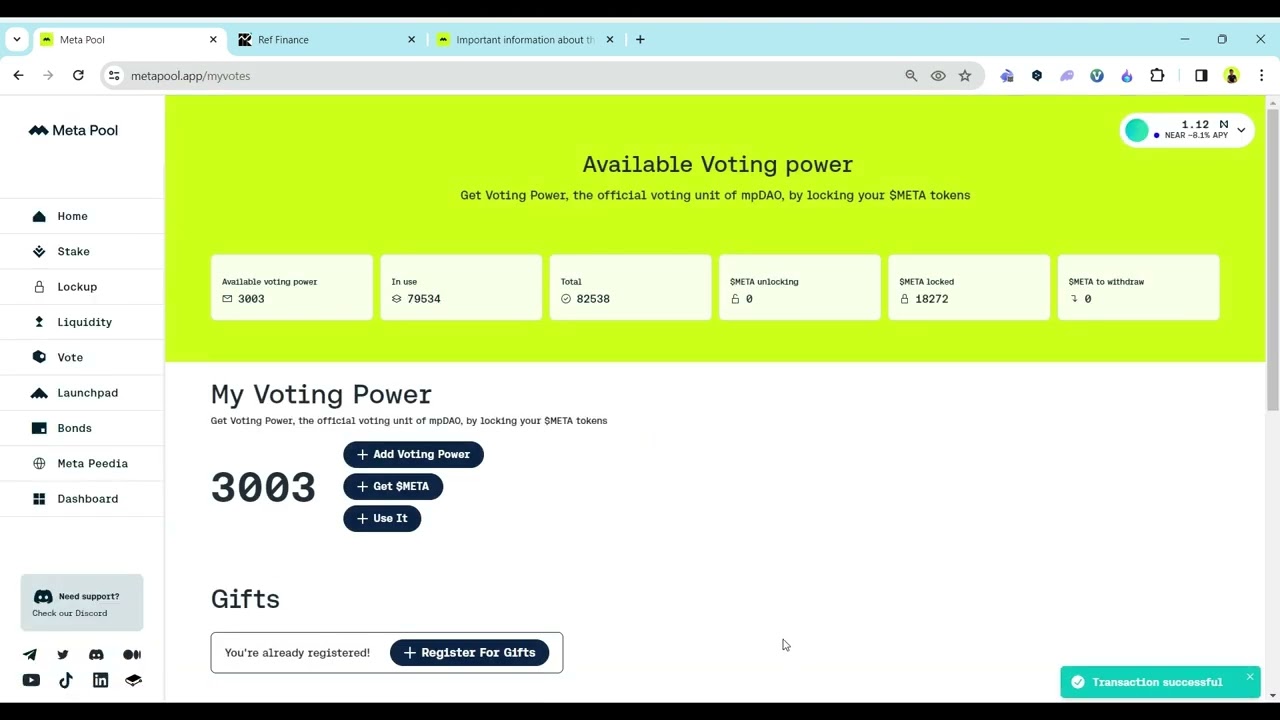1280x720 pixels.
Task: Click the Meta Pool logo
Action: [73, 130]
